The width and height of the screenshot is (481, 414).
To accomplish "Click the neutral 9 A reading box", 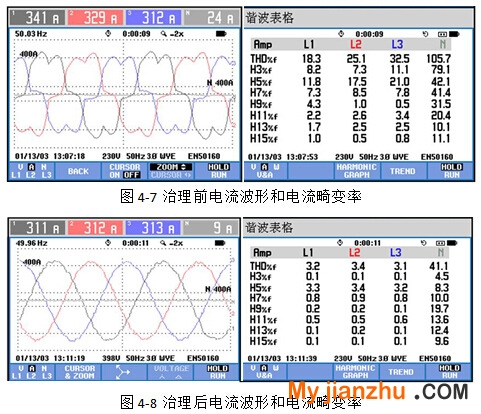I will [x=211, y=228].
